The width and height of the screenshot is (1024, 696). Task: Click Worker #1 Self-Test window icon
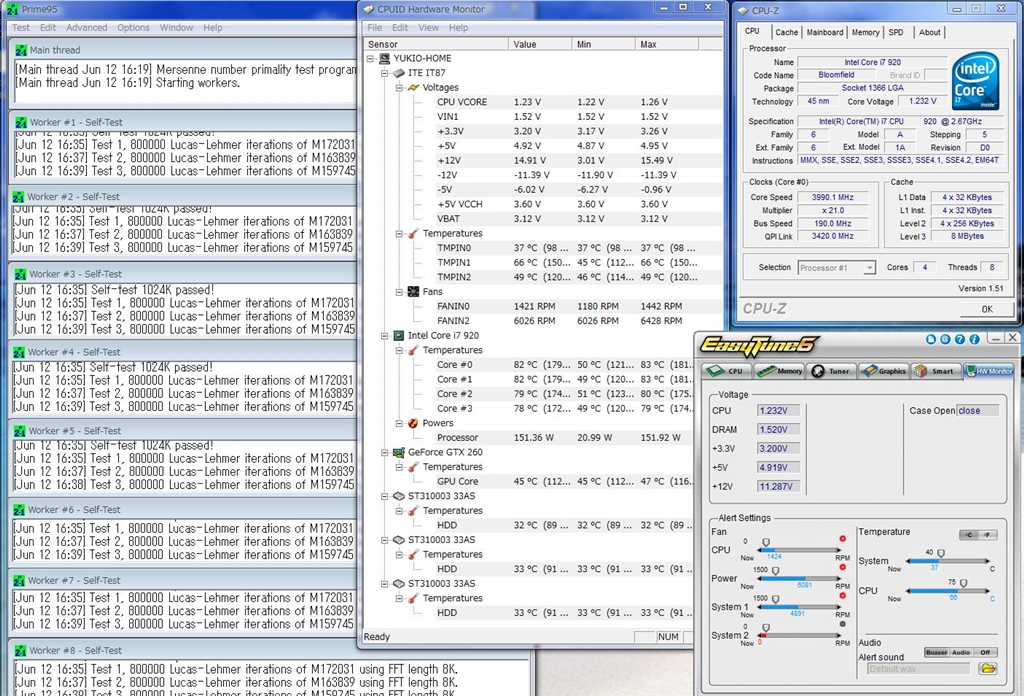pyautogui.click(x=21, y=122)
